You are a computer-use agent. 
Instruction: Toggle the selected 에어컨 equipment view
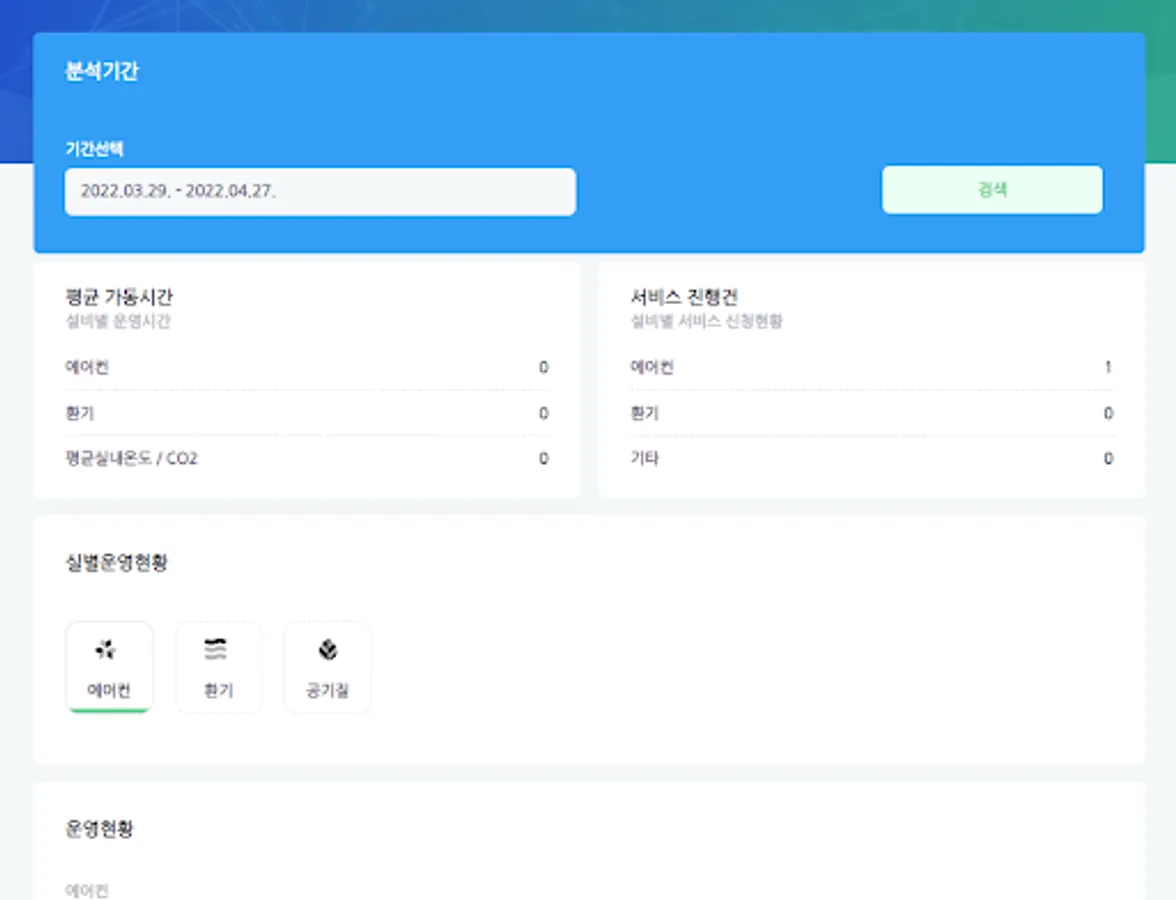(x=108, y=665)
